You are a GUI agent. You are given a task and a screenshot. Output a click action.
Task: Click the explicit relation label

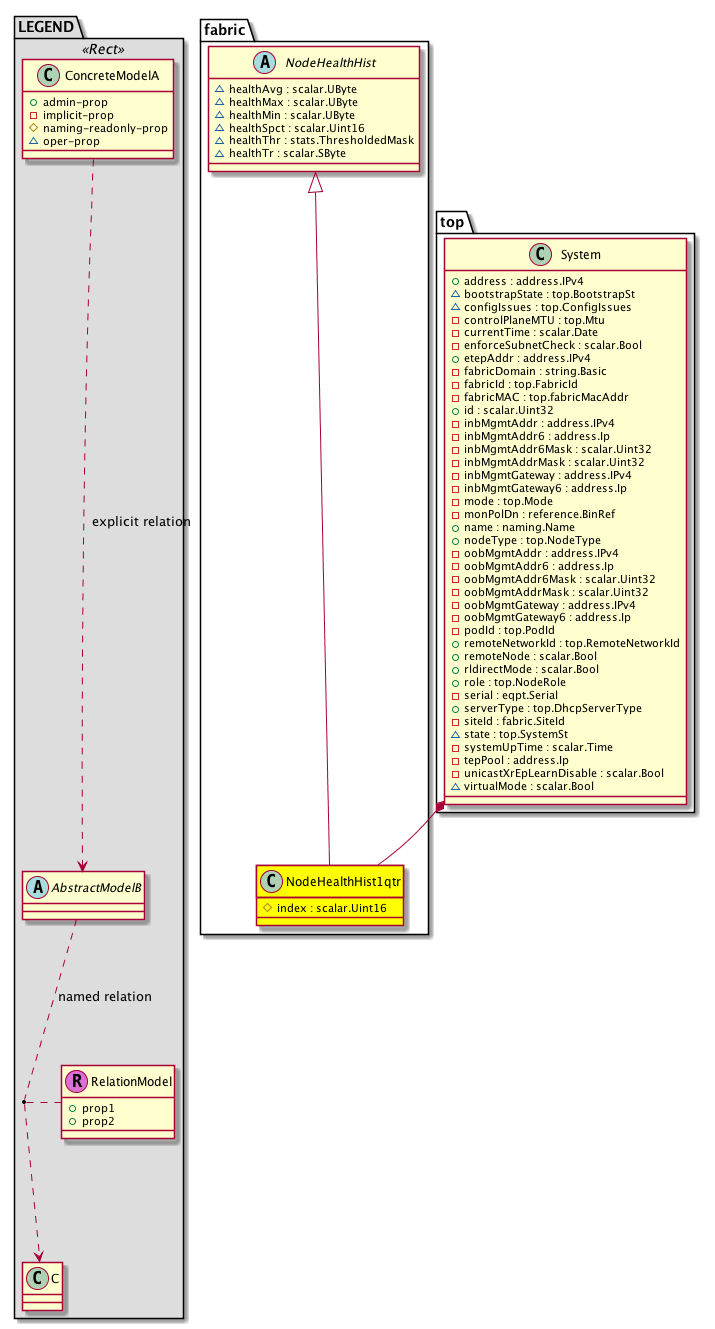pos(140,522)
